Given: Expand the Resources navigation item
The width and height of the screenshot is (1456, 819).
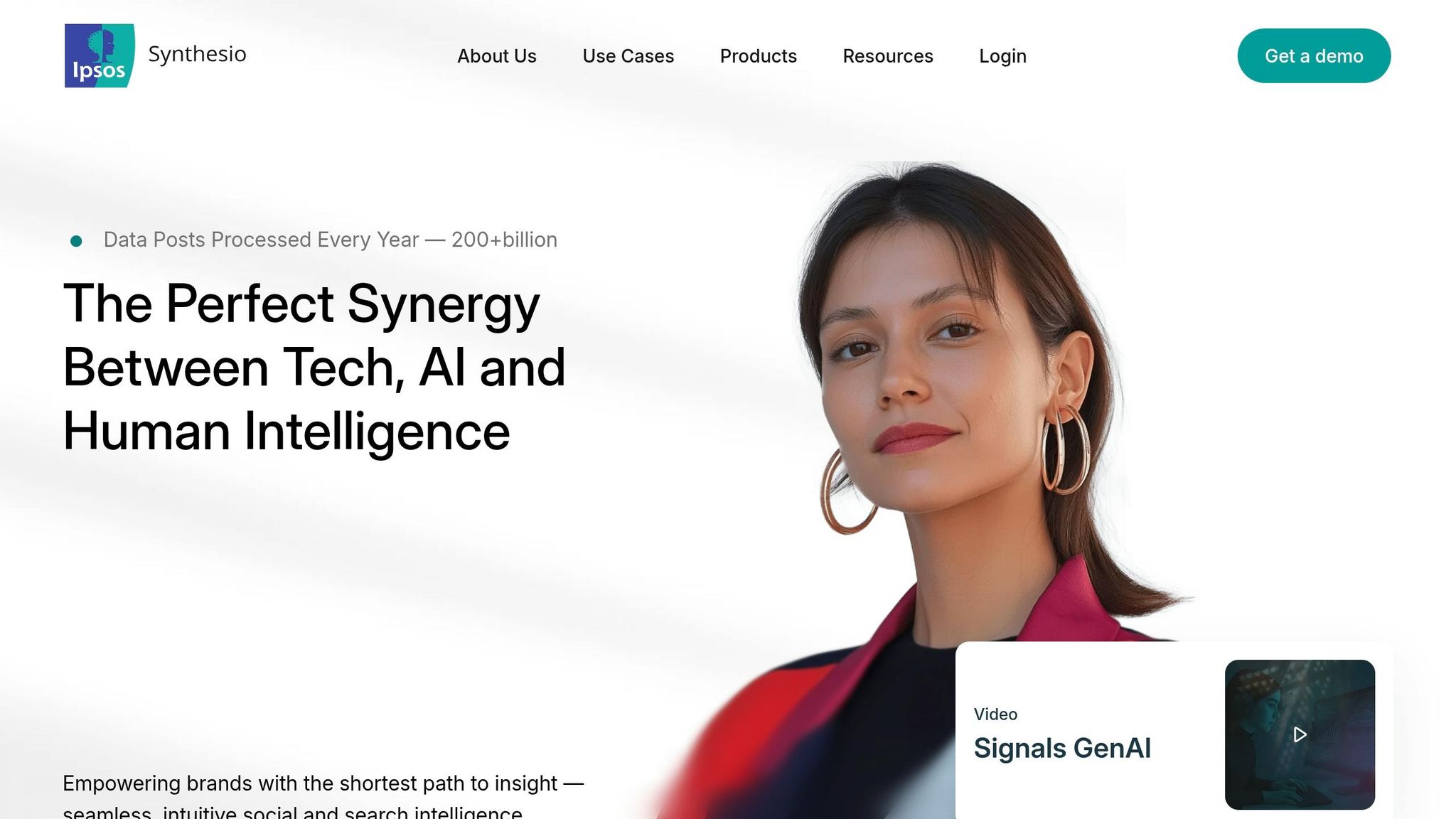Looking at the screenshot, I should tap(887, 56).
